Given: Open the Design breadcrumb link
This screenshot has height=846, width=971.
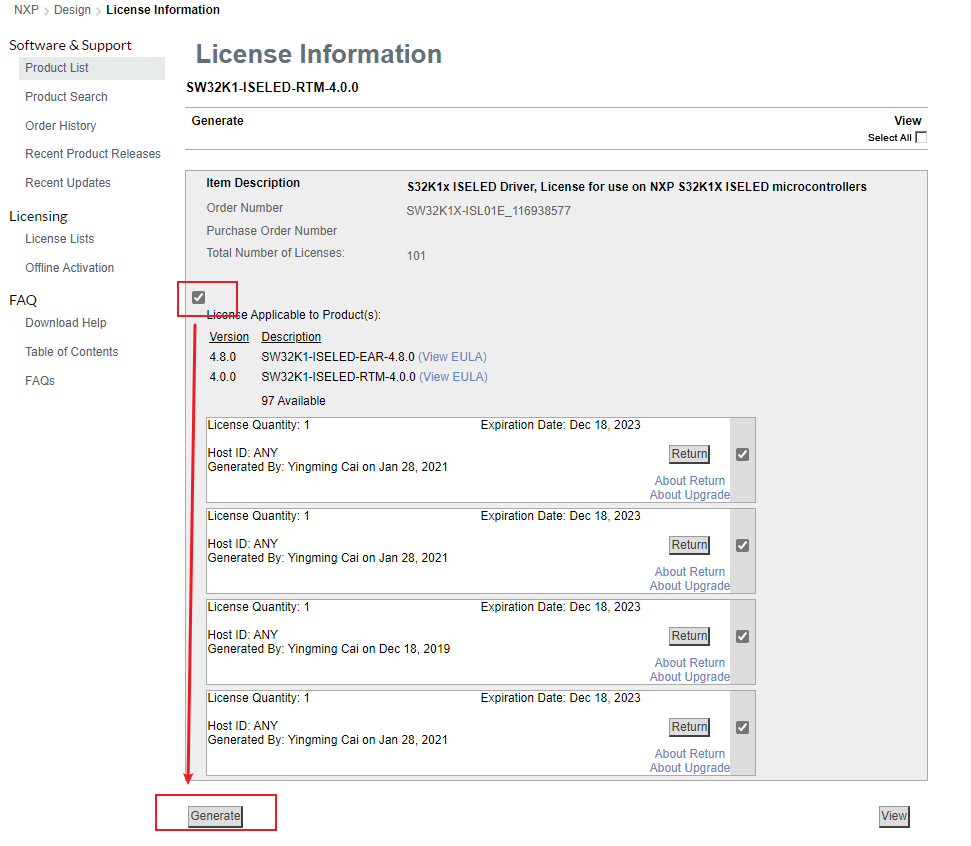Looking at the screenshot, I should coord(72,10).
